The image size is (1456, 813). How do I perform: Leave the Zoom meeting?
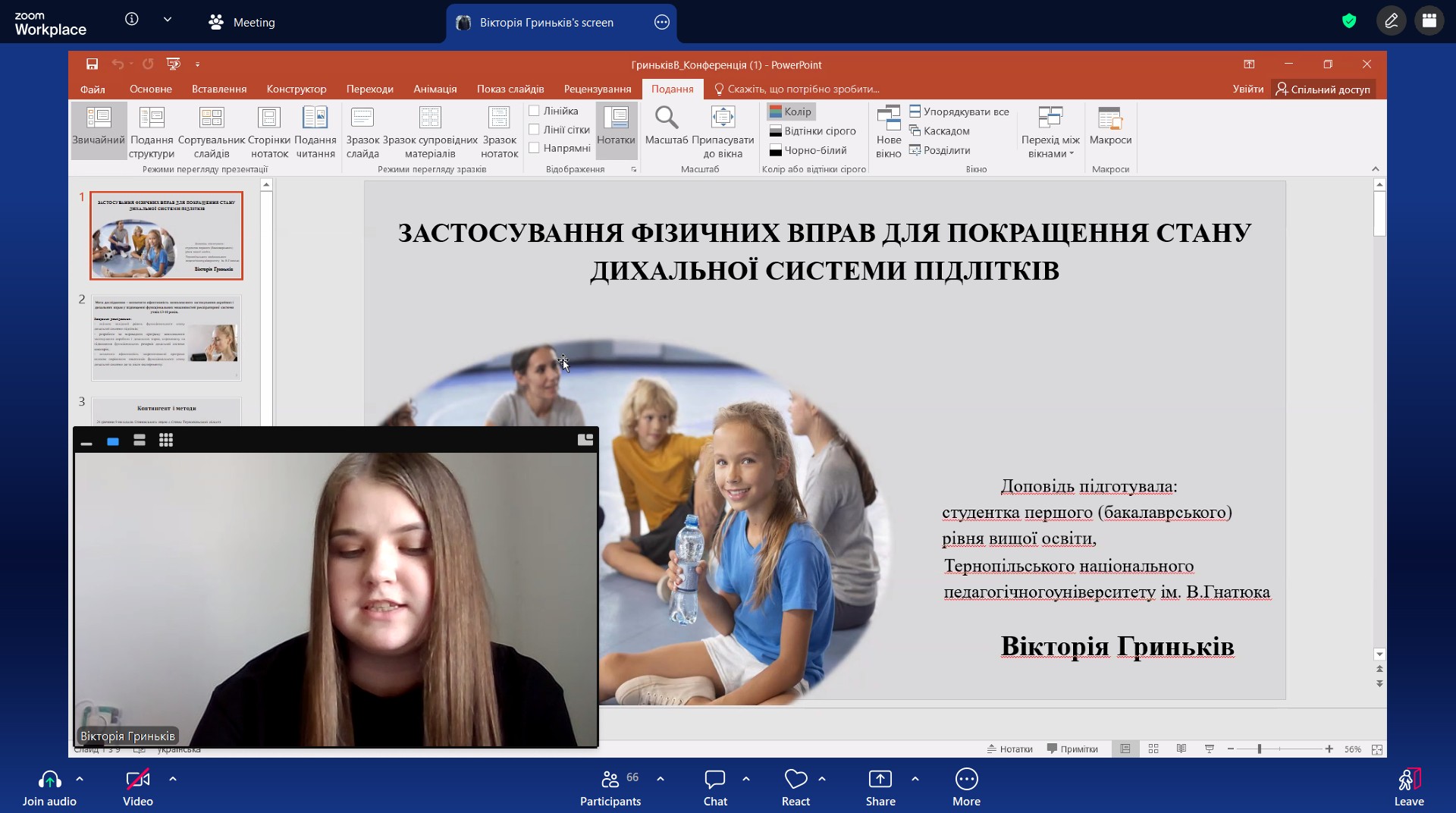(x=1409, y=787)
